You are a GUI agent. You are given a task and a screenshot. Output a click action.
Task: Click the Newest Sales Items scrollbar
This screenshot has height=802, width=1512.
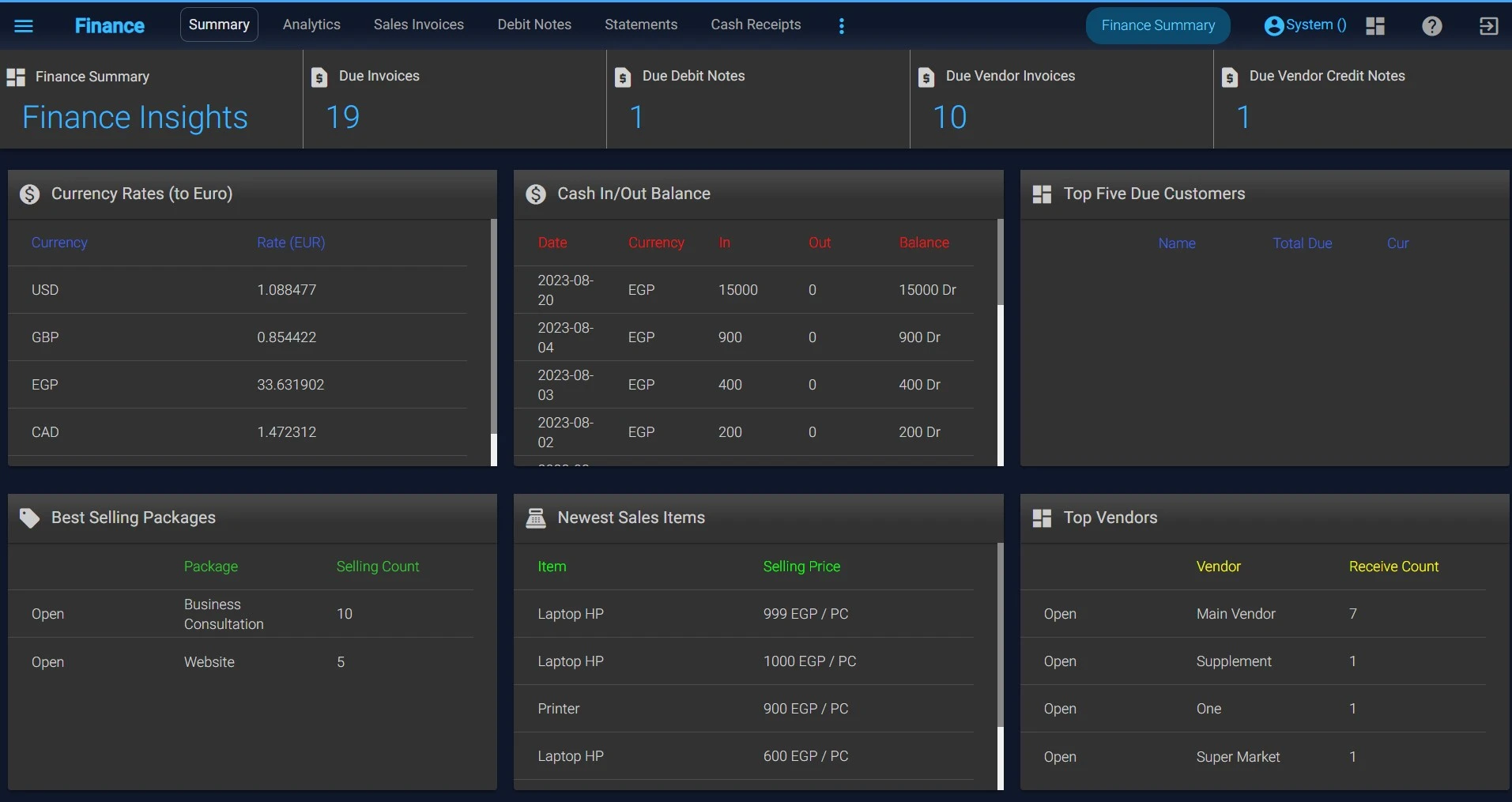point(1000,666)
